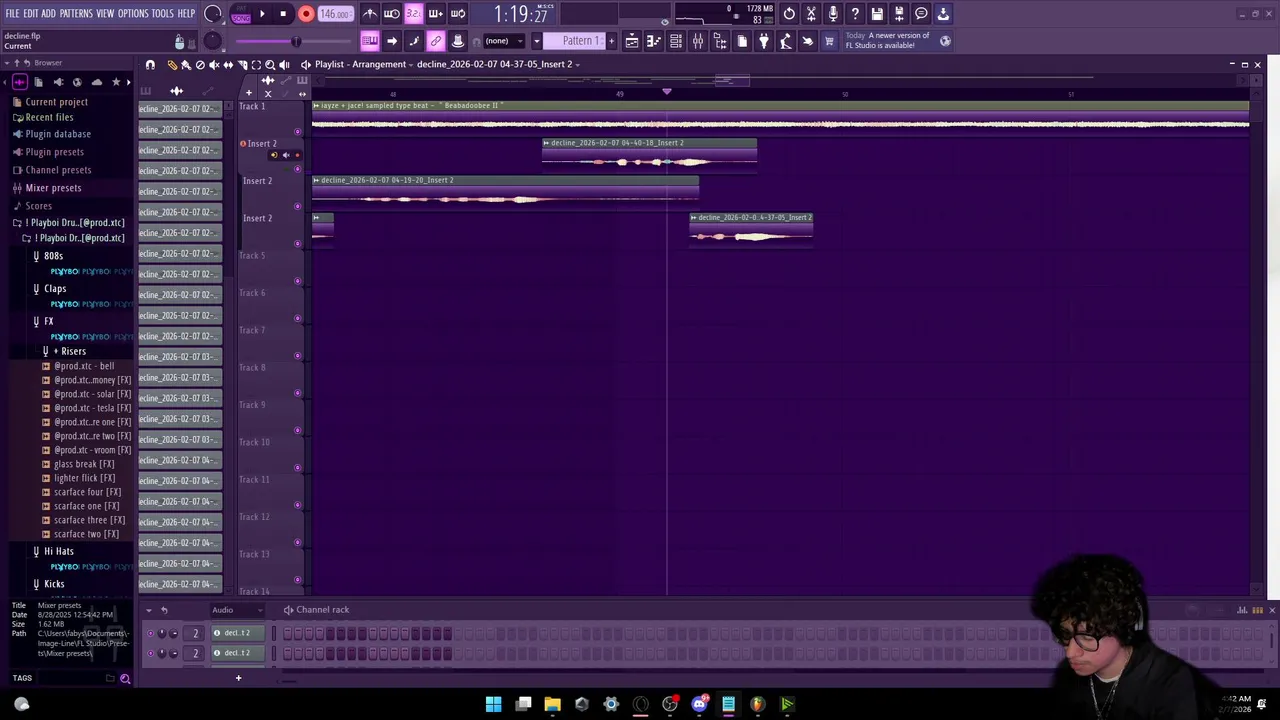Select the Draw pencil tool in playlist toolbar
The width and height of the screenshot is (1280, 720).
pos(172,65)
